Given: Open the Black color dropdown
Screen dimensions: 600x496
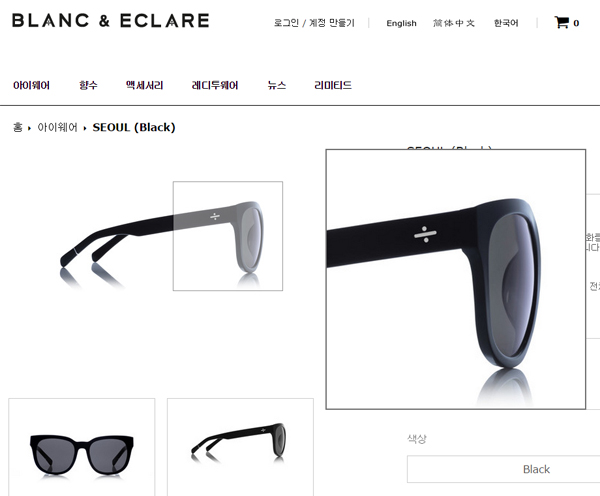Looking at the screenshot, I should (x=503, y=469).
